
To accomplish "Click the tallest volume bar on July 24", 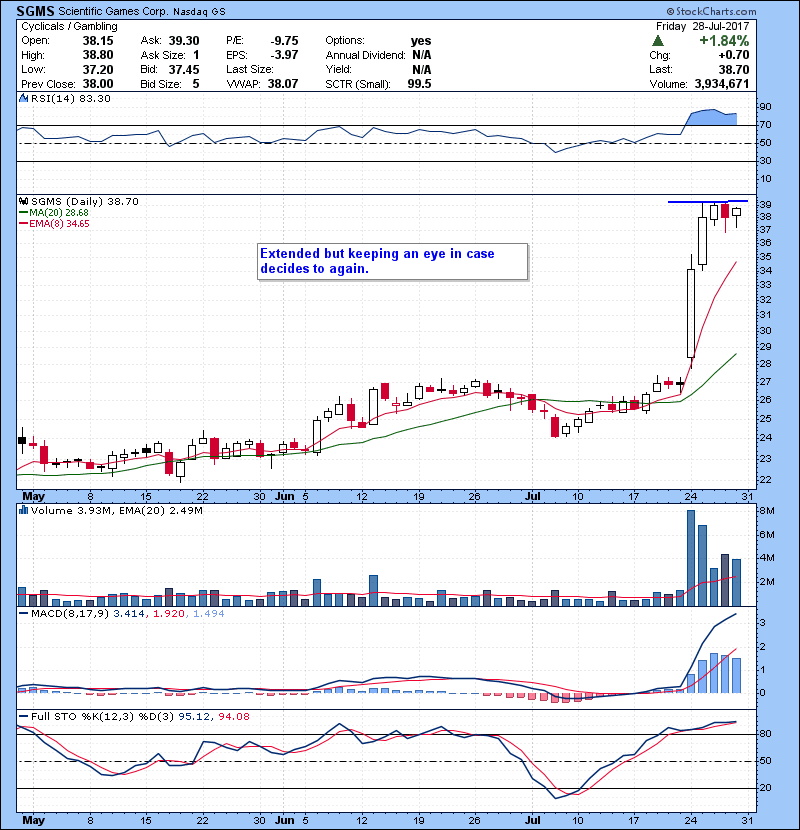I will pyautogui.click(x=691, y=558).
